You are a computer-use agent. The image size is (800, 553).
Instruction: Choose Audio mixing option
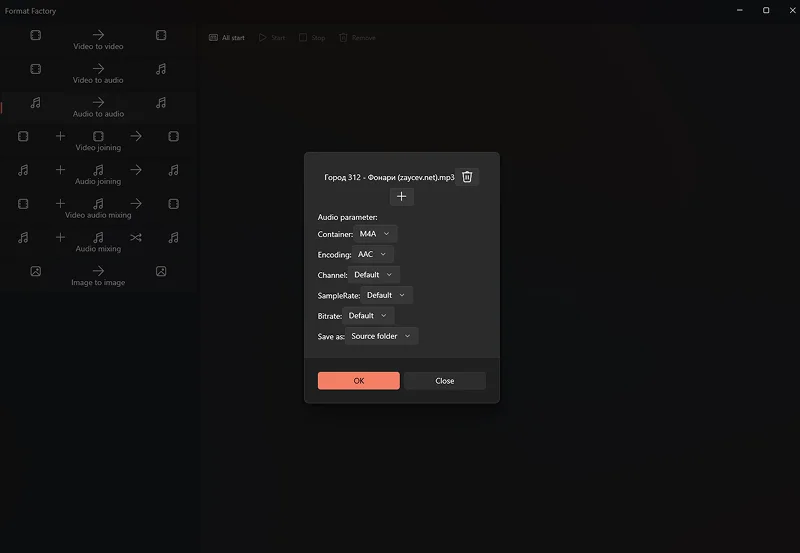[x=98, y=242]
